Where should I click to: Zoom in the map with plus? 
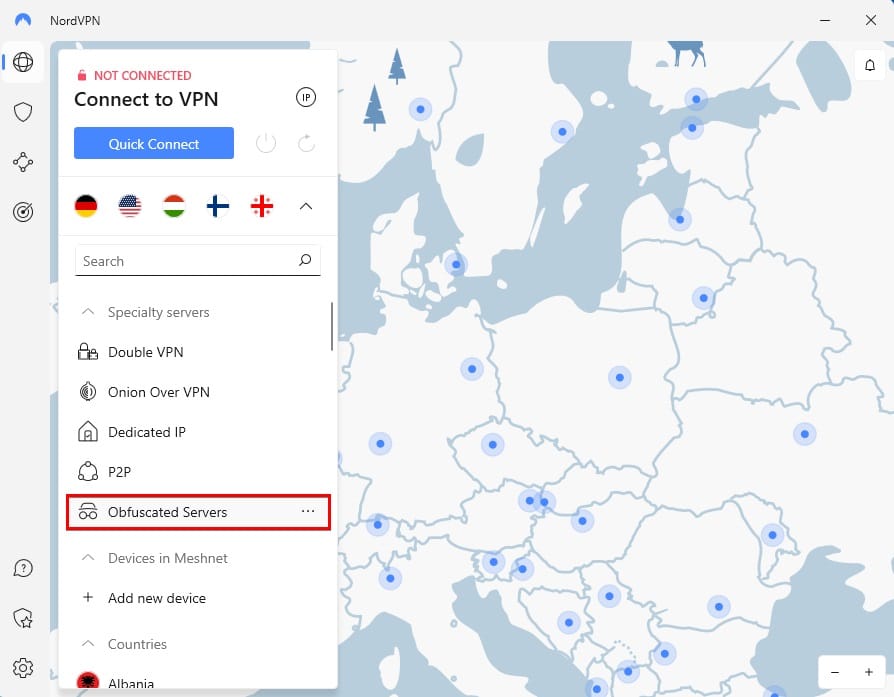pos(869,672)
